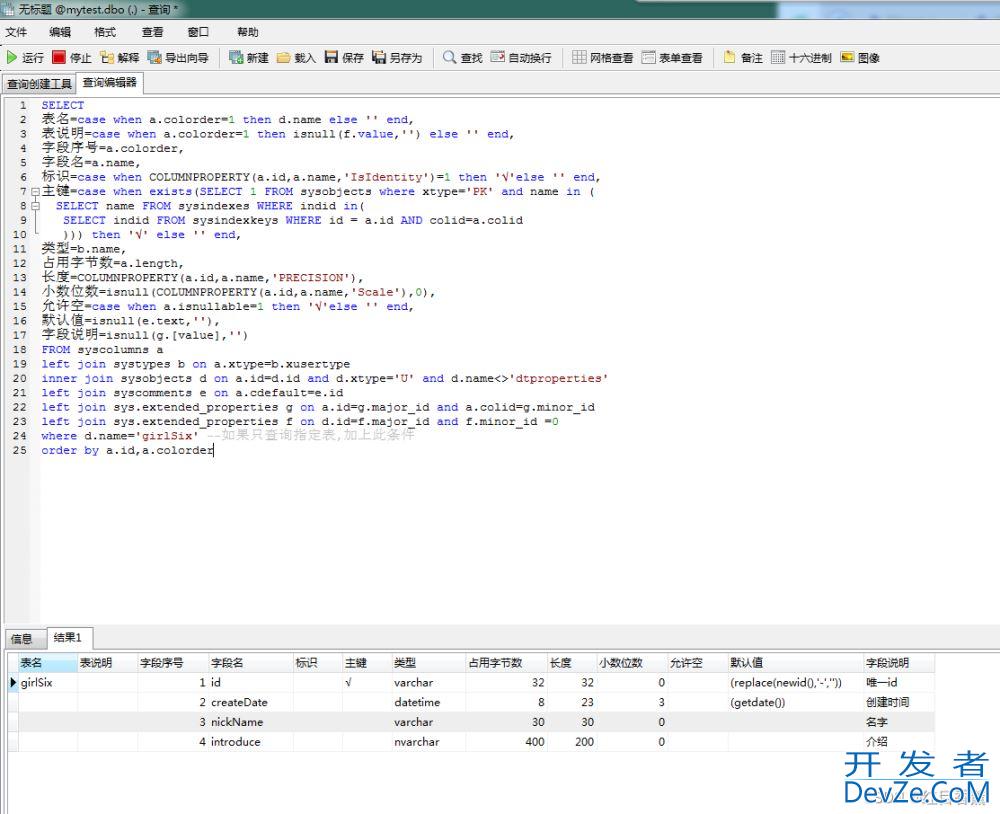
Task: Open the 窗口 menu
Action: tap(198, 32)
